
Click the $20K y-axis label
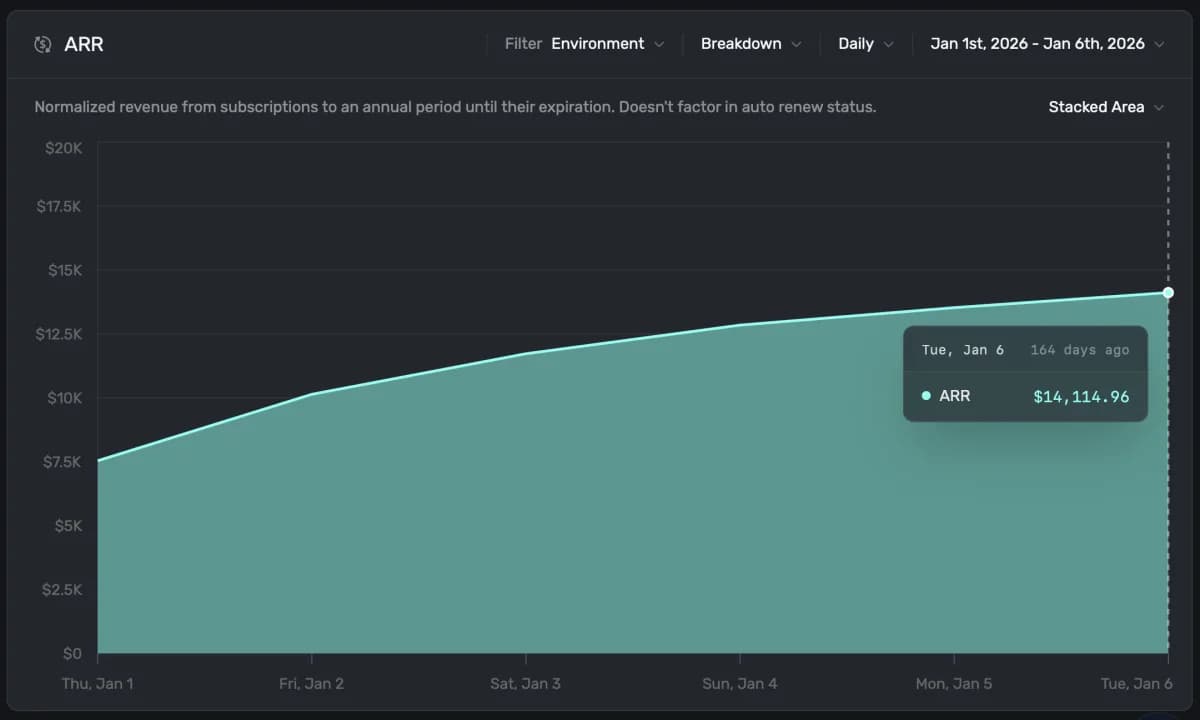tap(64, 148)
